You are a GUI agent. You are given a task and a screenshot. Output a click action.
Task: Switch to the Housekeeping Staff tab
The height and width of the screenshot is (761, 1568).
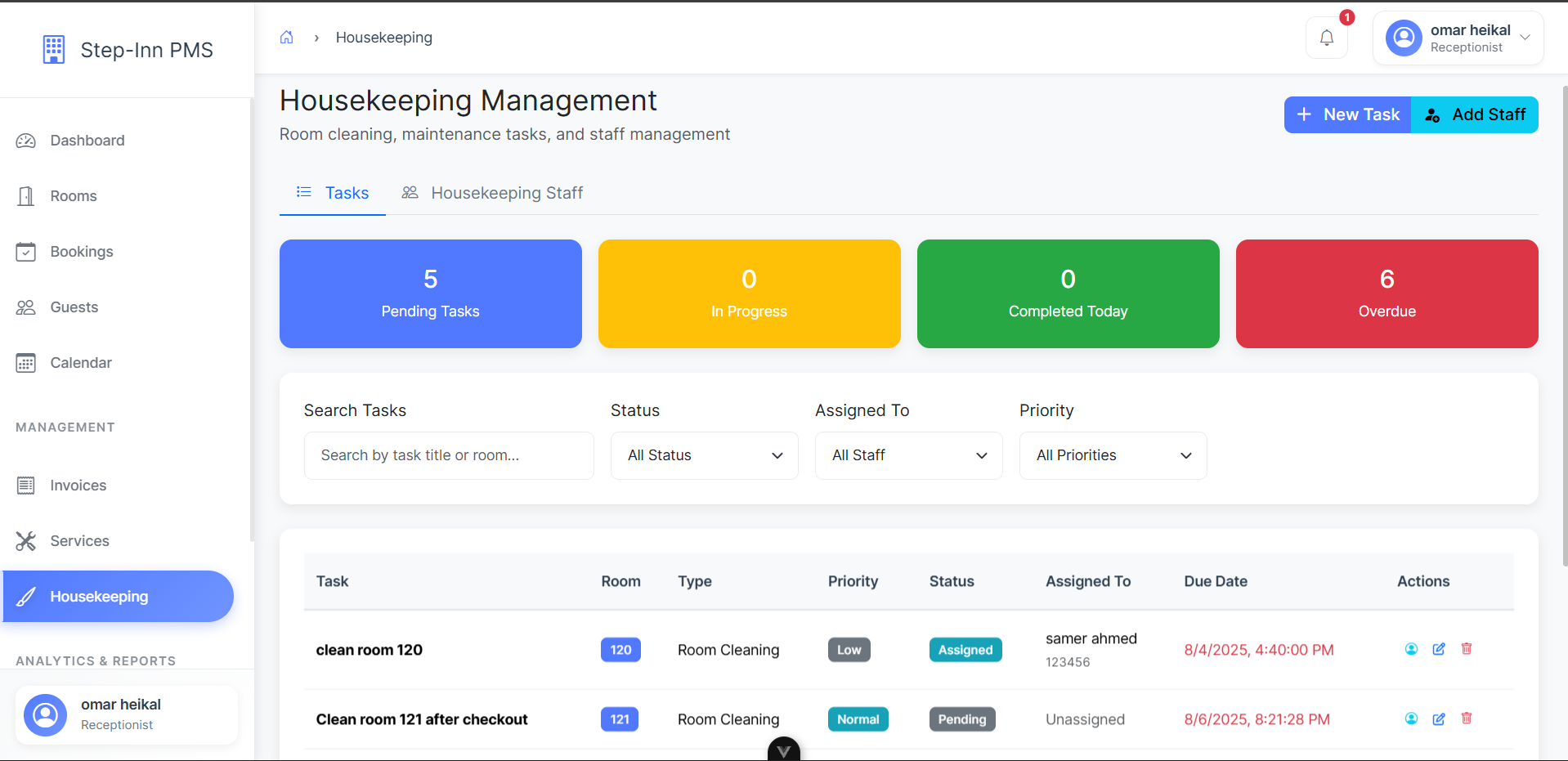pyautogui.click(x=507, y=193)
